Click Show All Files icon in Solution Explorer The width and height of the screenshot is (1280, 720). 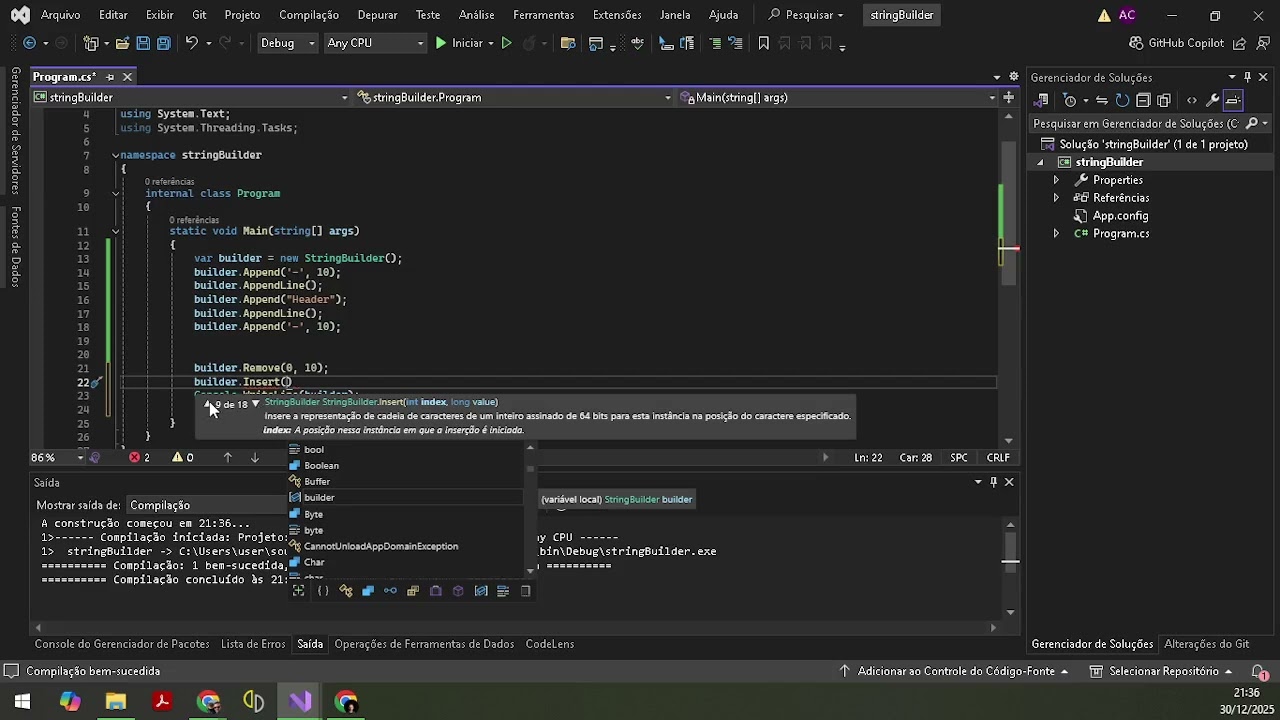tap(1164, 100)
